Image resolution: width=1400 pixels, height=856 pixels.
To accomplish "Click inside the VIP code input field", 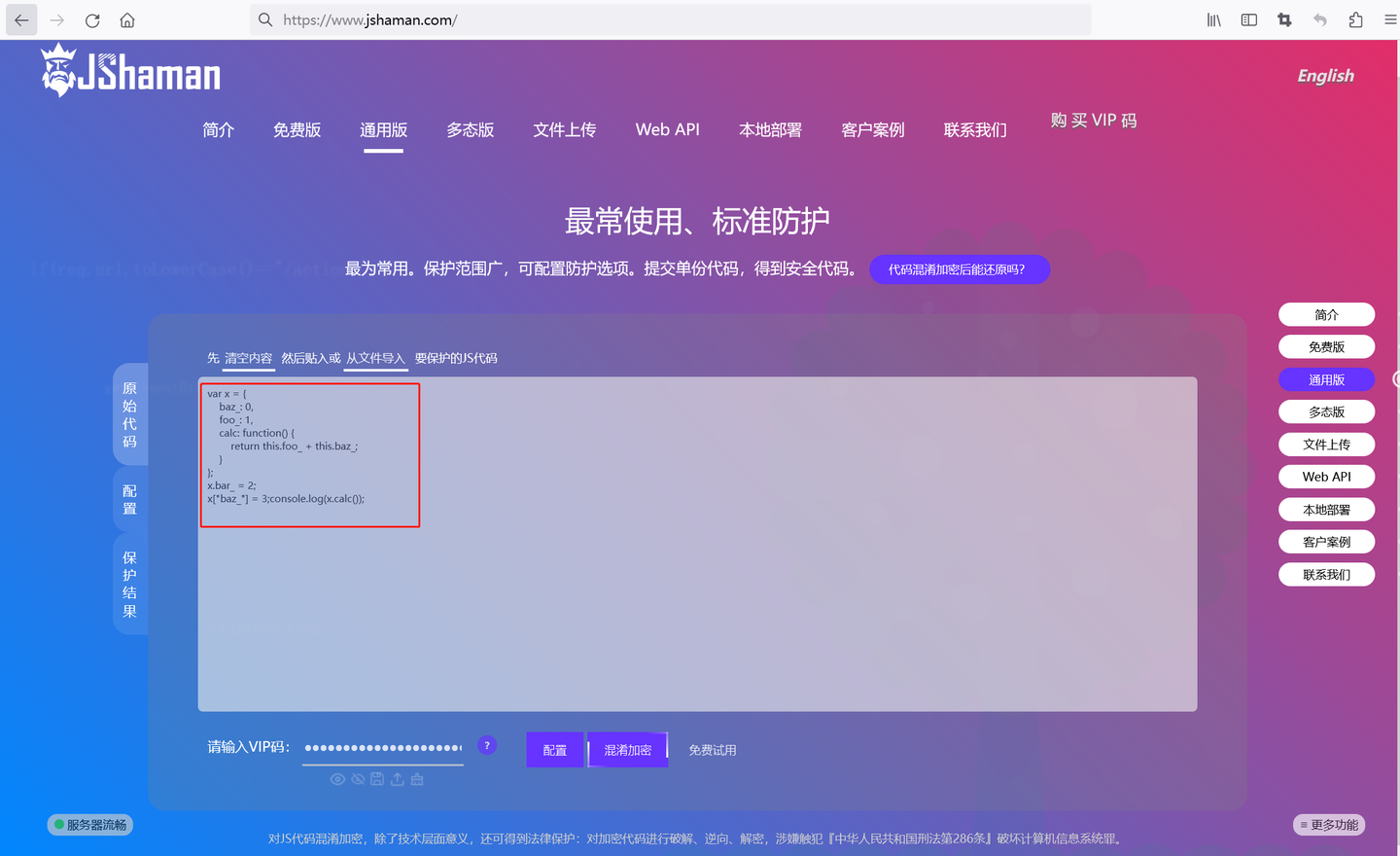I will click(382, 747).
